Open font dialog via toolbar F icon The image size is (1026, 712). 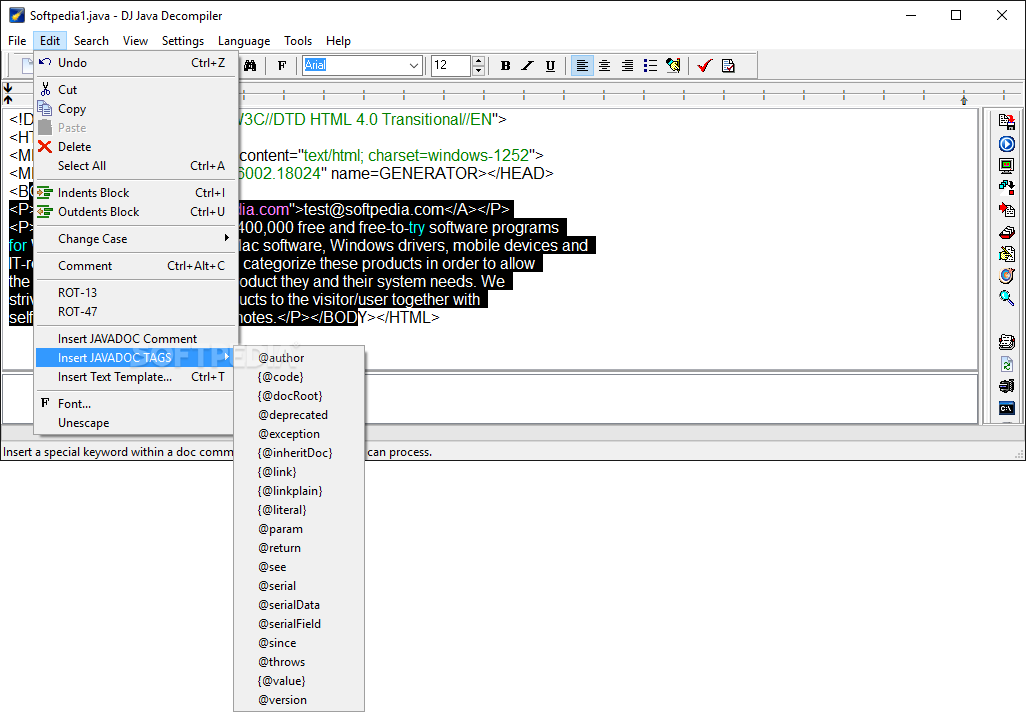pos(282,65)
